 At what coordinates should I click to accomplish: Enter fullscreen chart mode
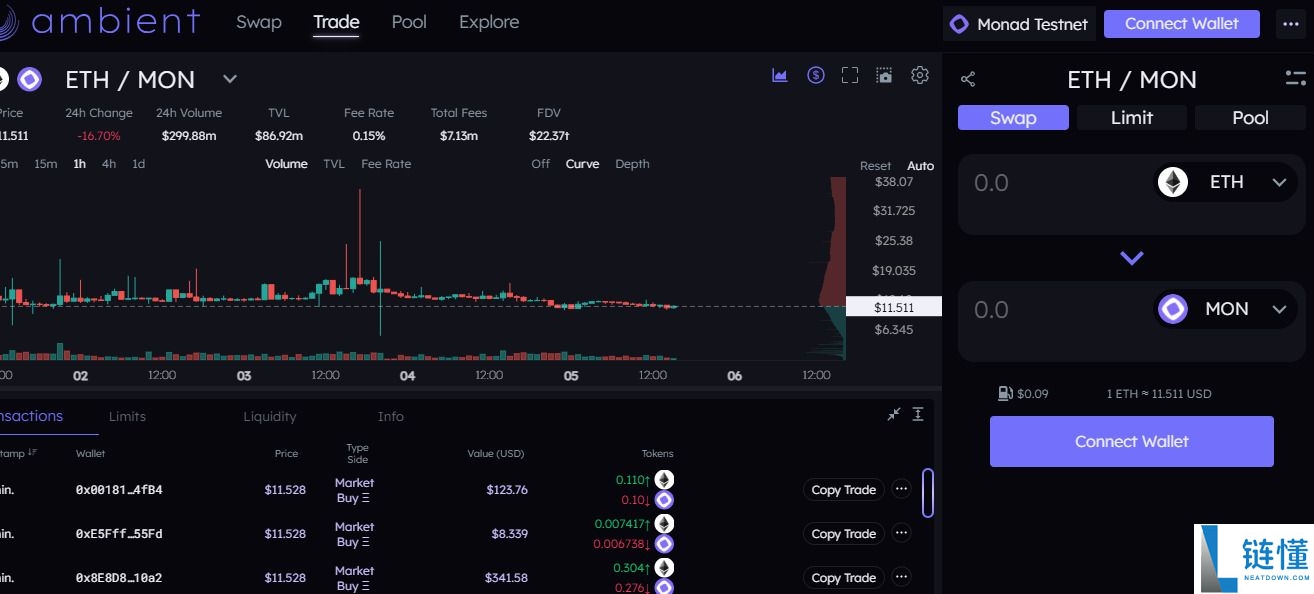click(x=850, y=75)
